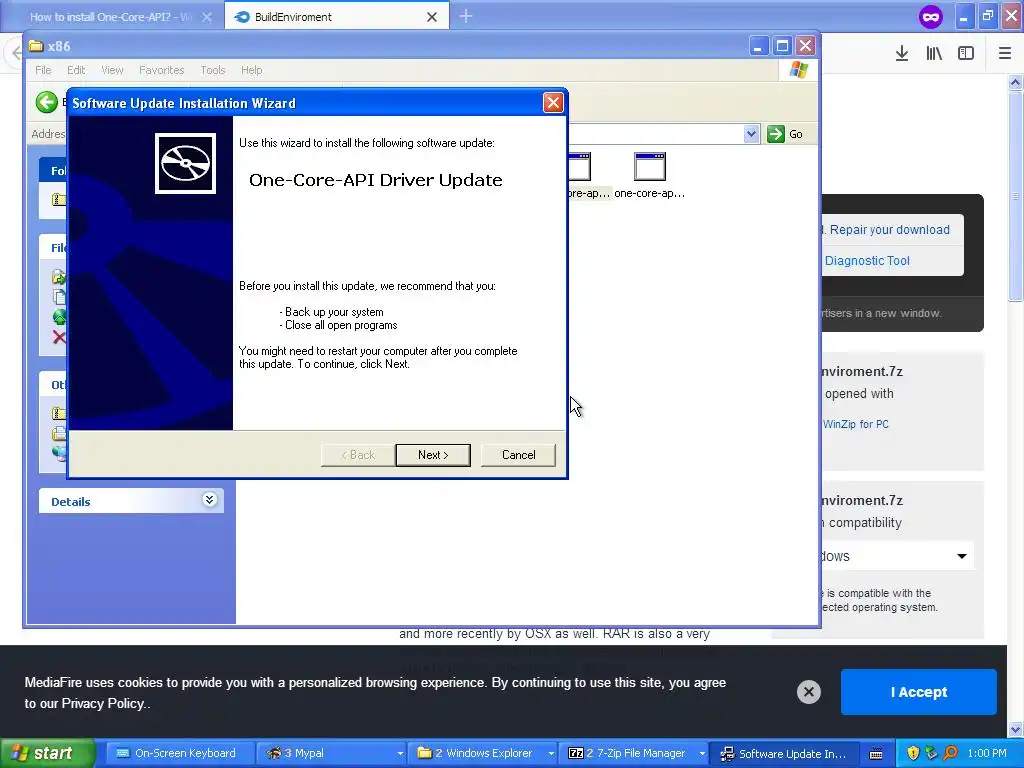The image size is (1024, 768).
Task: Switch to On-Screen Keyboard taskbar item
Action: [x=179, y=753]
